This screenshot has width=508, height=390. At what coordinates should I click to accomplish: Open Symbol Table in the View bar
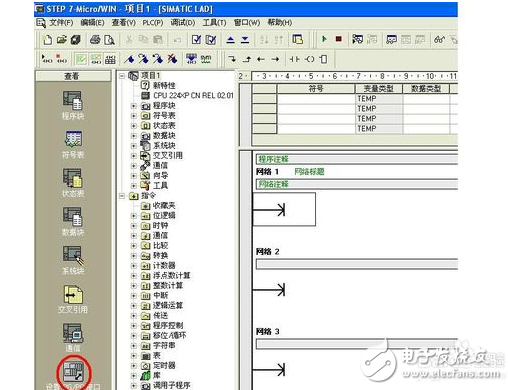pos(73,144)
